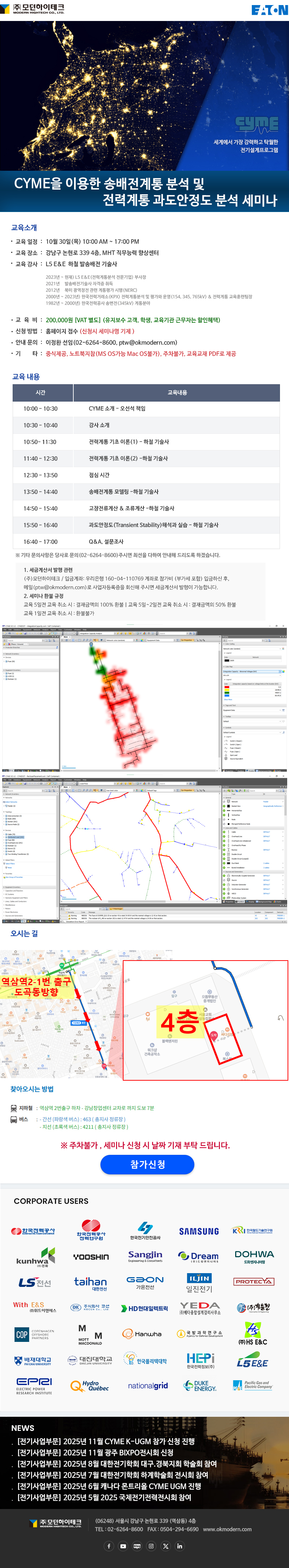
Task: Click the CYME logo on the banner
Action: pos(256,125)
